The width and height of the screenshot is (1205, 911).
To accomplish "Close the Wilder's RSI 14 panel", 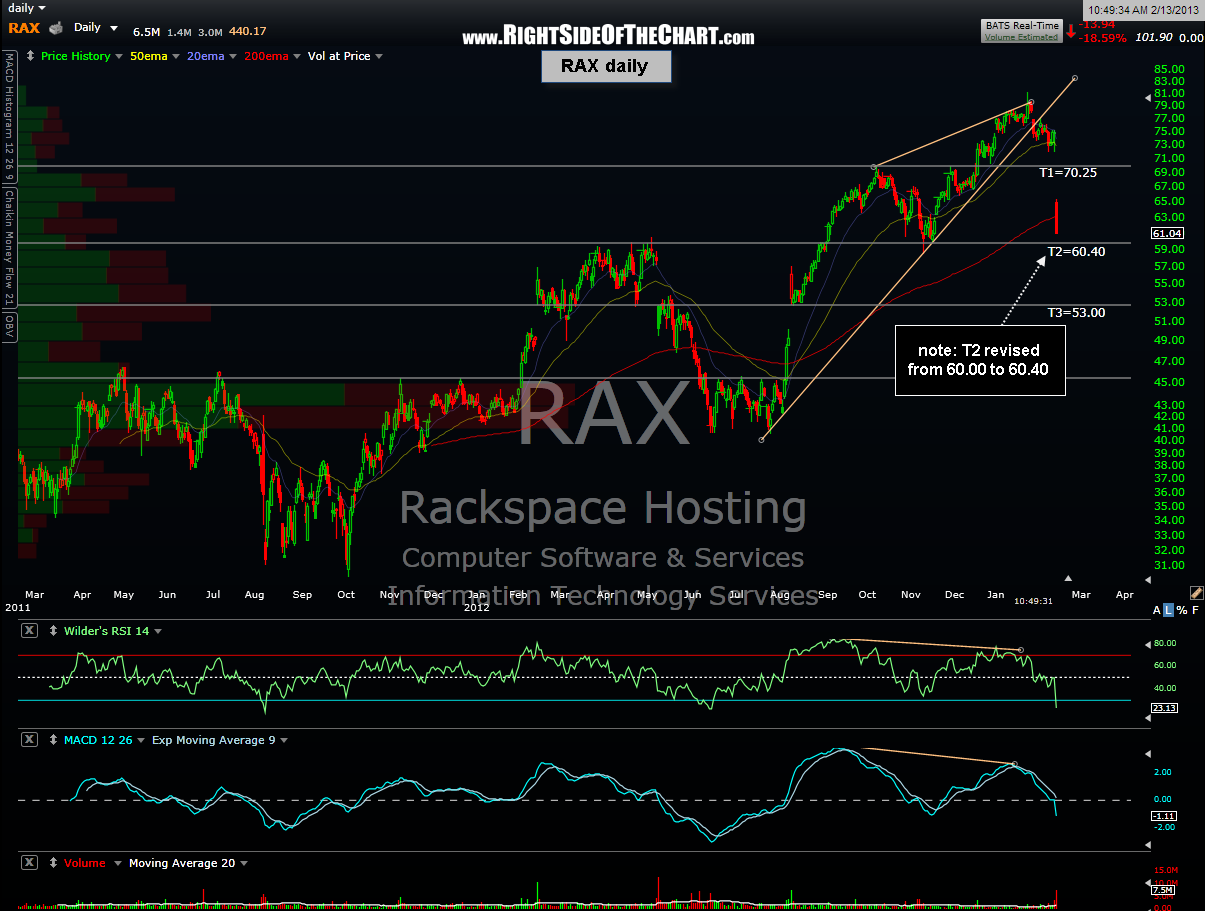I will click(29, 631).
